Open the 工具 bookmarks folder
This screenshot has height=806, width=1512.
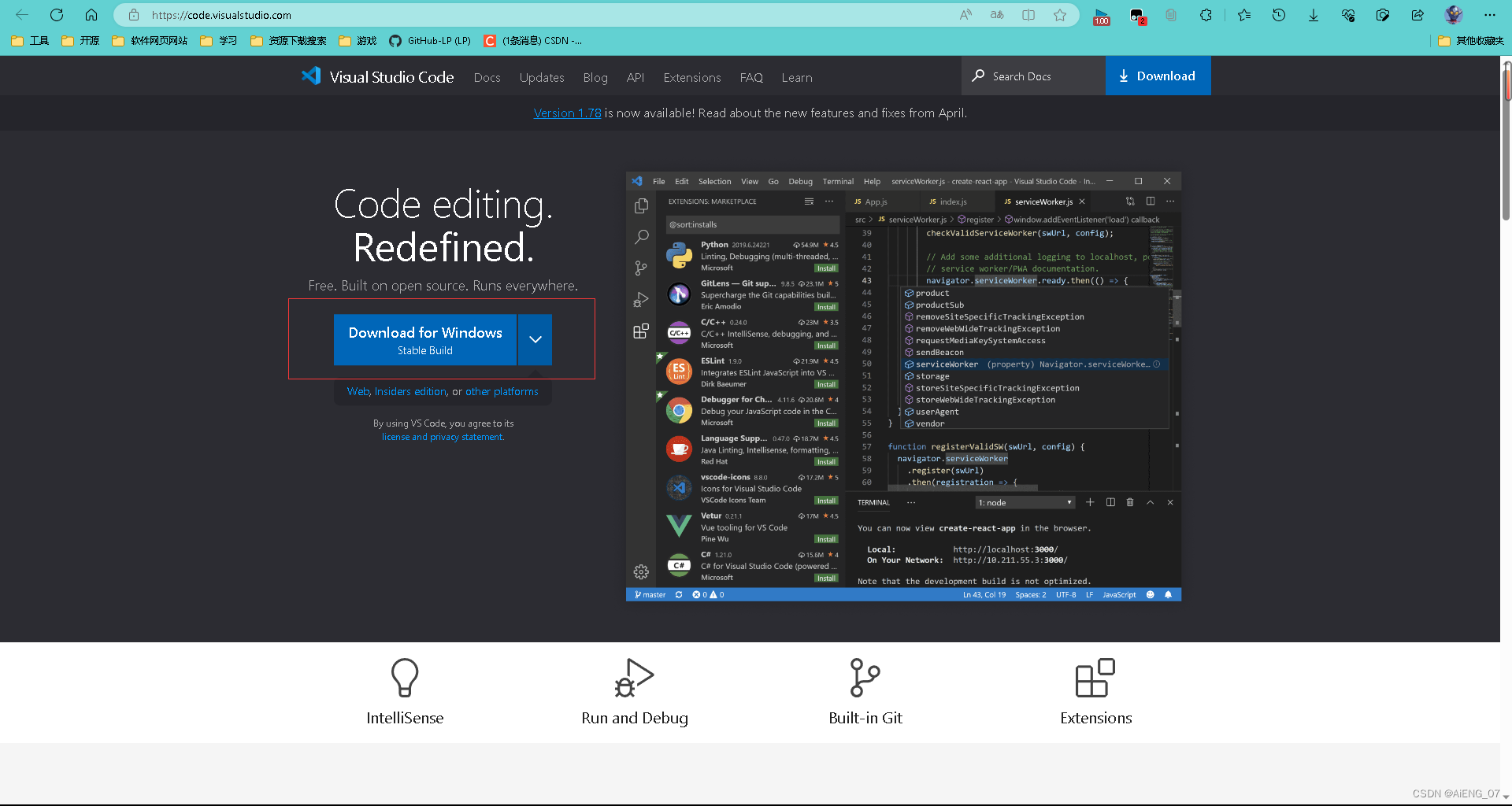[31, 41]
